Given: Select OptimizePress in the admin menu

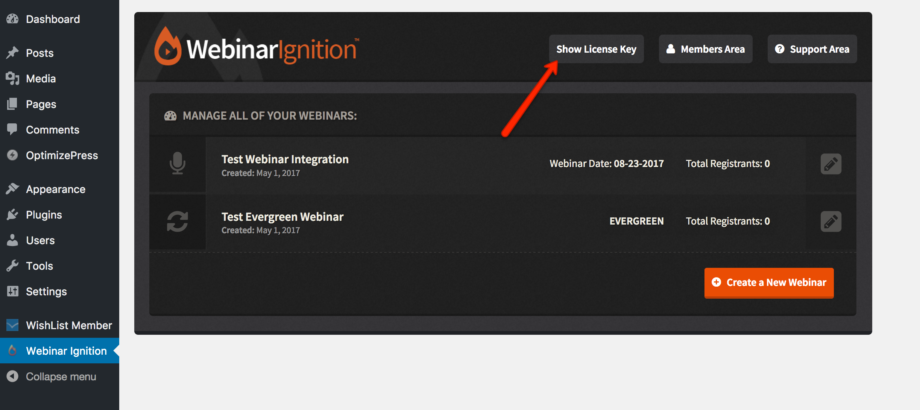Looking at the screenshot, I should [60, 155].
